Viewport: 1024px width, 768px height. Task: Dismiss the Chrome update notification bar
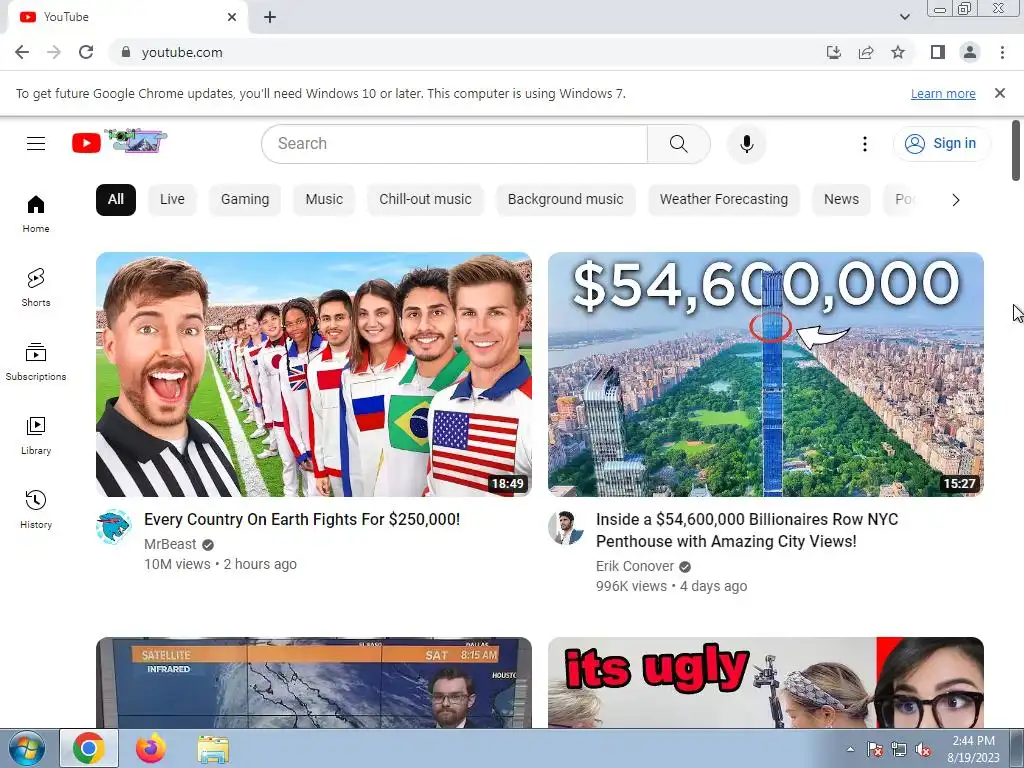(x=1000, y=93)
